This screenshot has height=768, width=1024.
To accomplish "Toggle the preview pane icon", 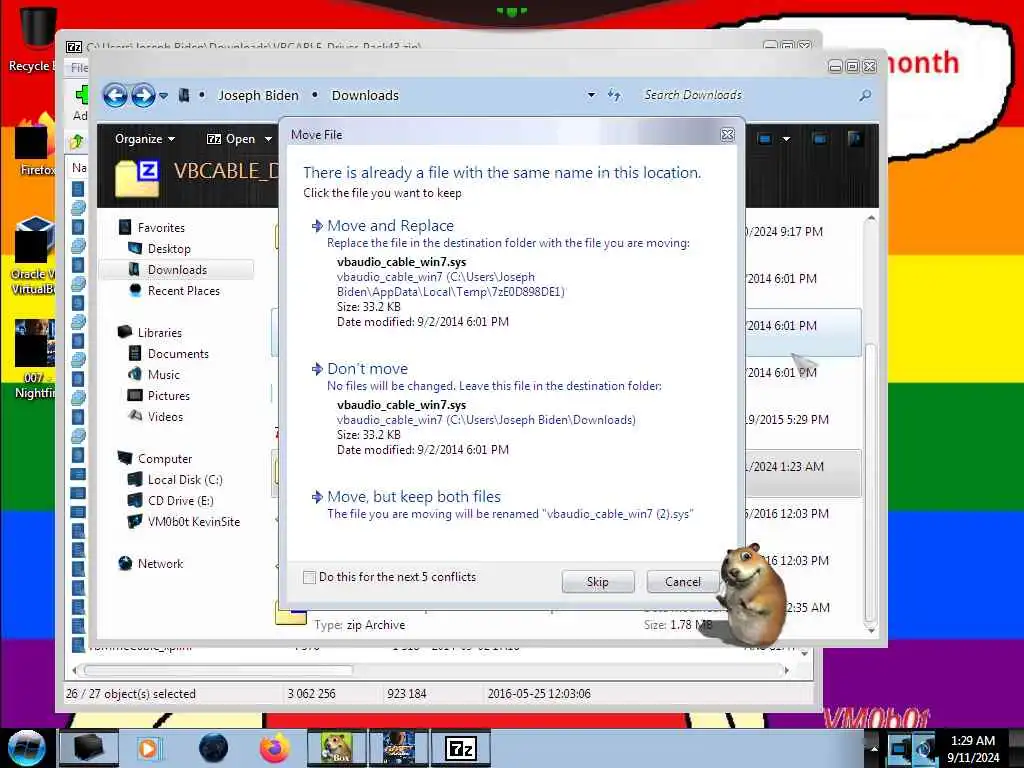I will [x=819, y=138].
